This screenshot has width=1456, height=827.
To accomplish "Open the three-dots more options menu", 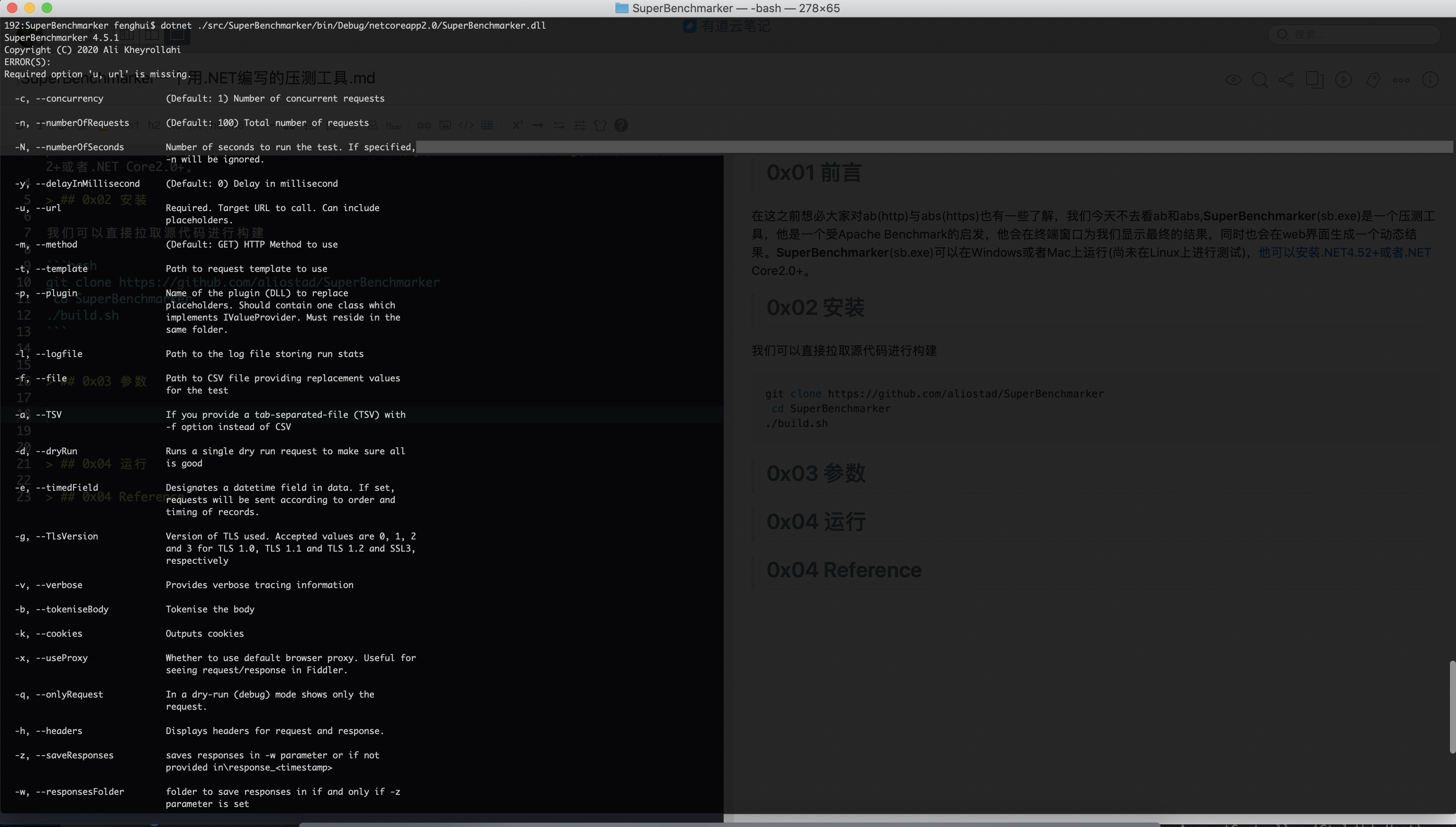I will tap(1401, 80).
